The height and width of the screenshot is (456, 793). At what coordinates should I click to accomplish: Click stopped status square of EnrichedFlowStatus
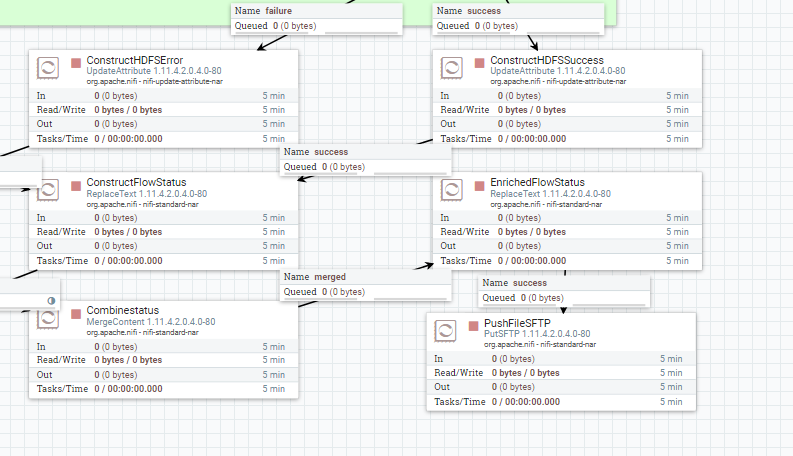point(479,186)
